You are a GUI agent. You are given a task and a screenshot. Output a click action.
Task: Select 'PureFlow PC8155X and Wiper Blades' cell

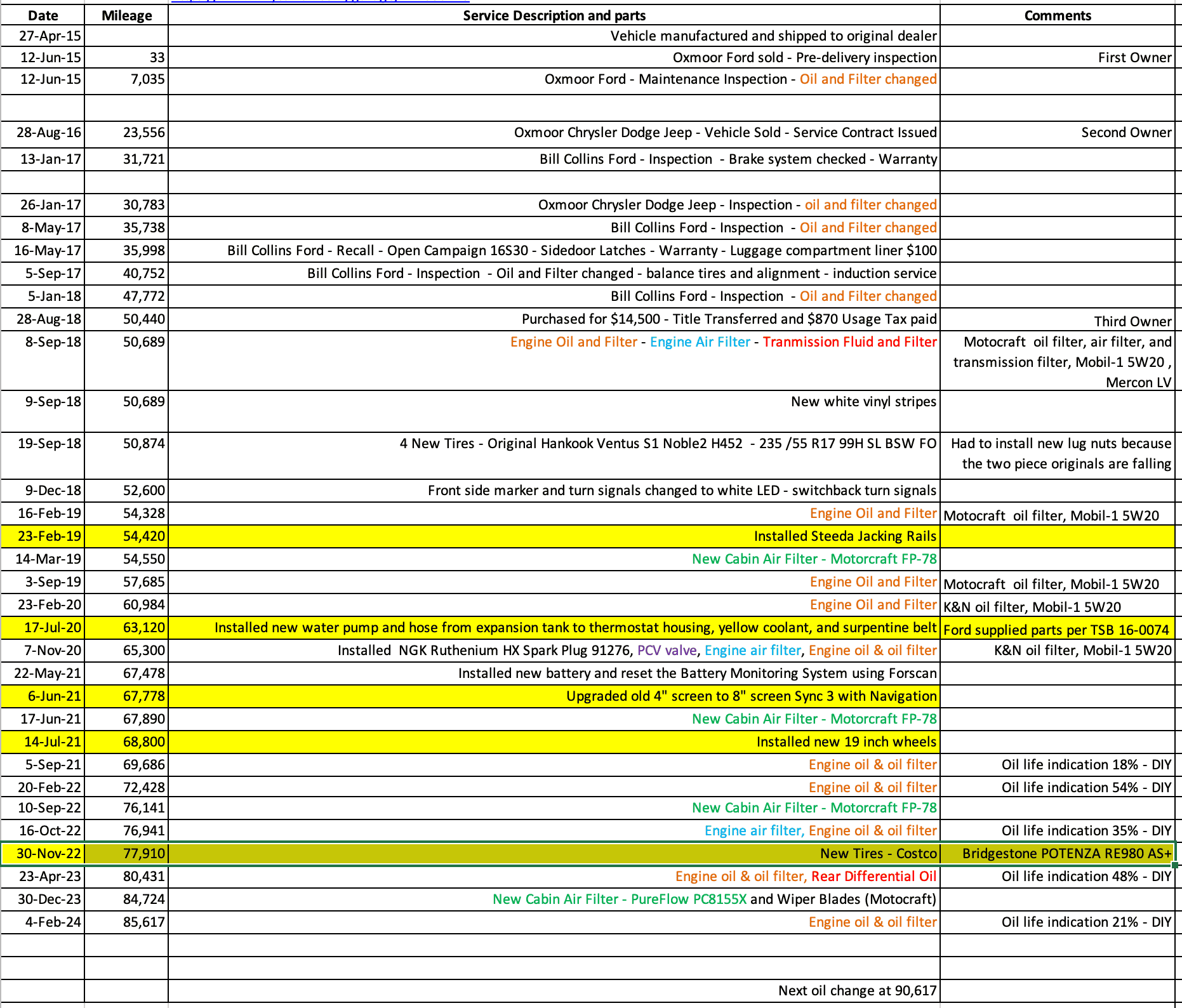click(x=554, y=899)
